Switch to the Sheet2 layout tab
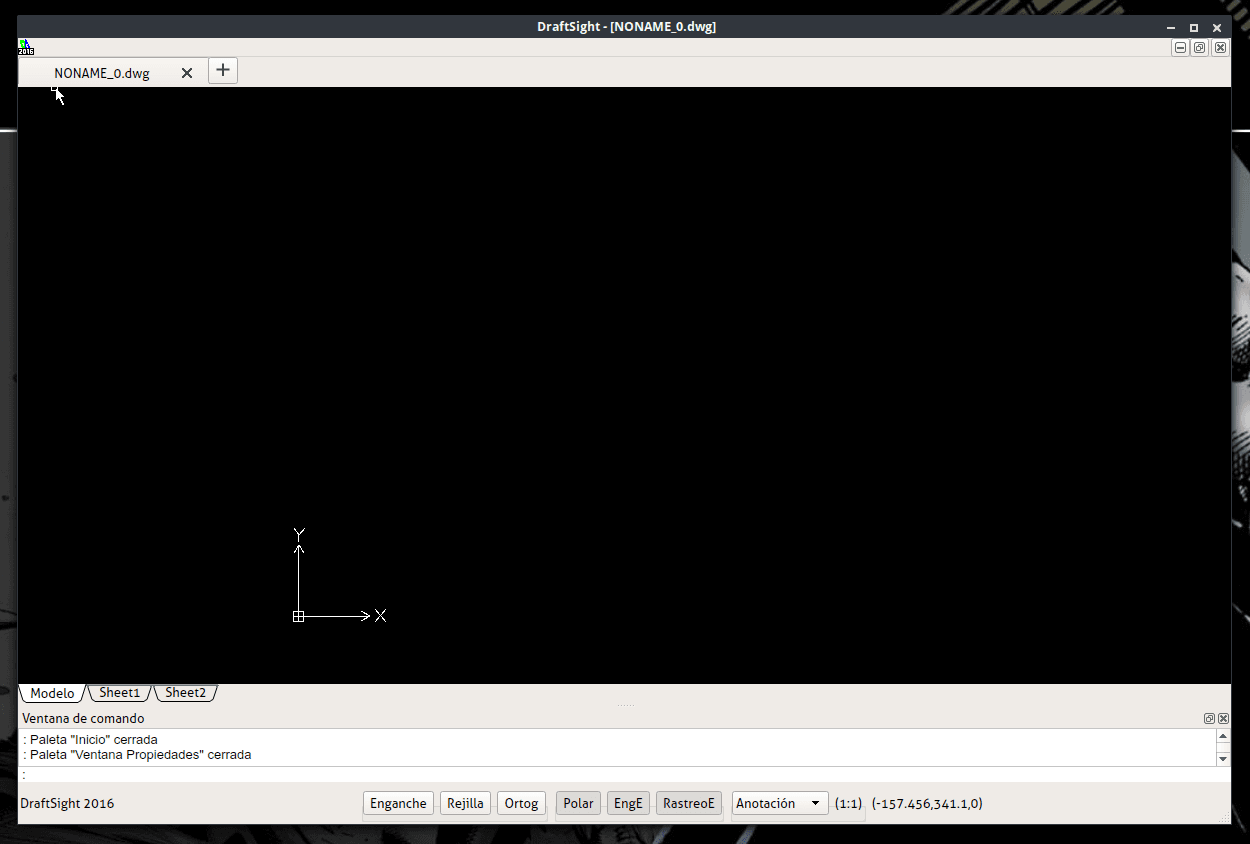Screen dimensions: 1250x844 coord(185,692)
